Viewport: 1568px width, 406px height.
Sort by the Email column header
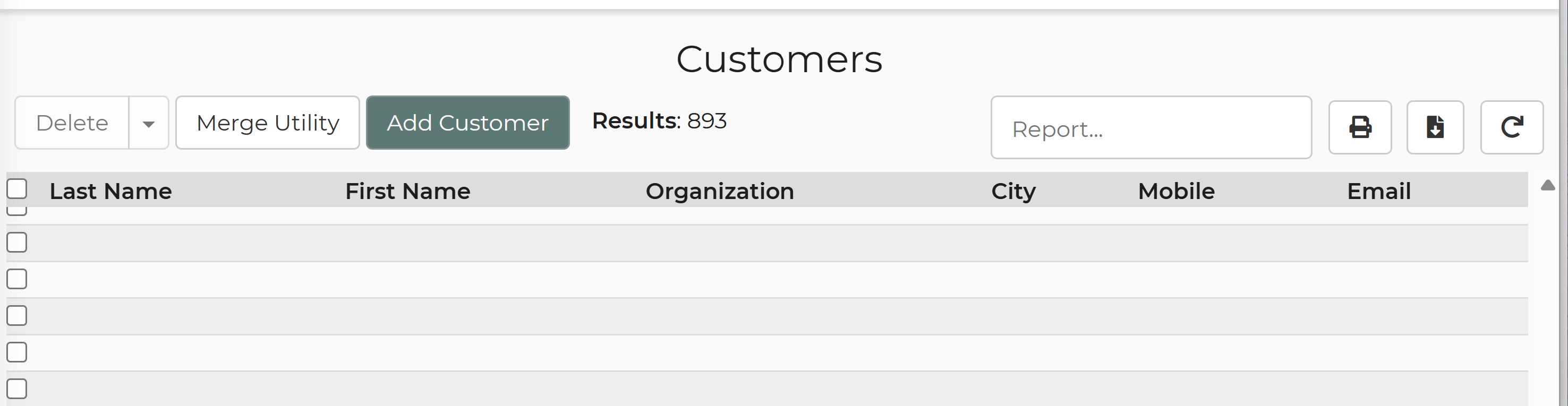pyautogui.click(x=1379, y=191)
